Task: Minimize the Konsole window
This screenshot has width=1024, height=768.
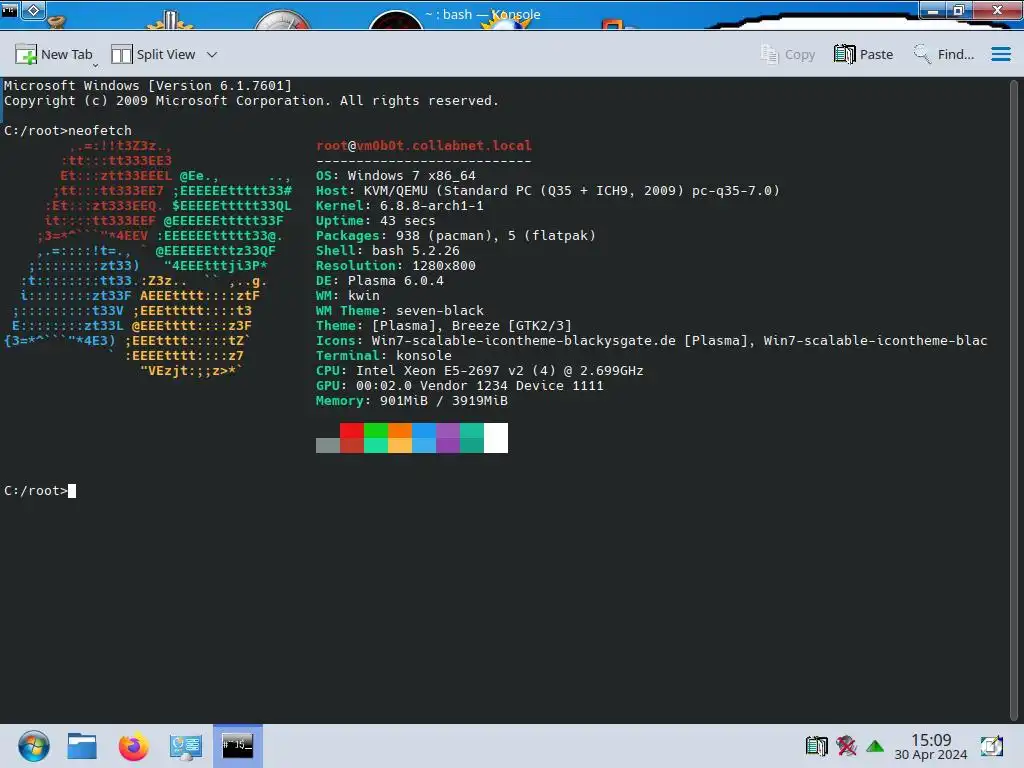Action: 934,10
